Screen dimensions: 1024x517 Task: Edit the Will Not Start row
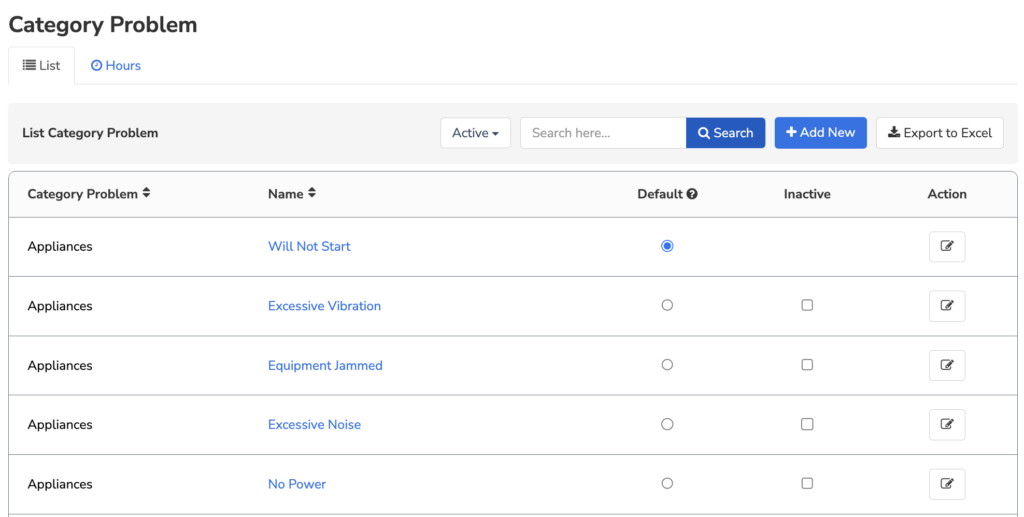[x=947, y=246]
